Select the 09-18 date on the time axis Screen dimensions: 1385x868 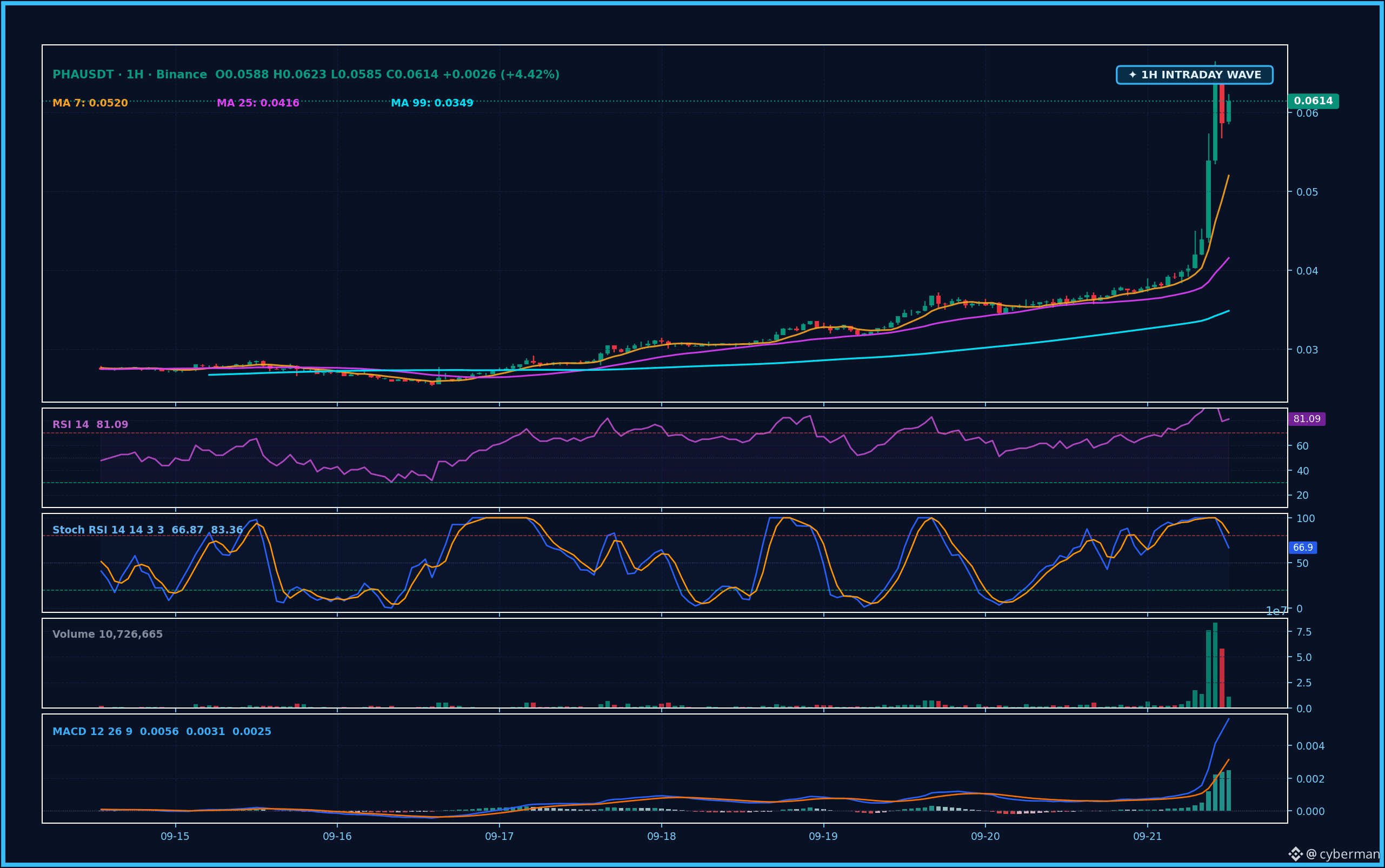662,837
